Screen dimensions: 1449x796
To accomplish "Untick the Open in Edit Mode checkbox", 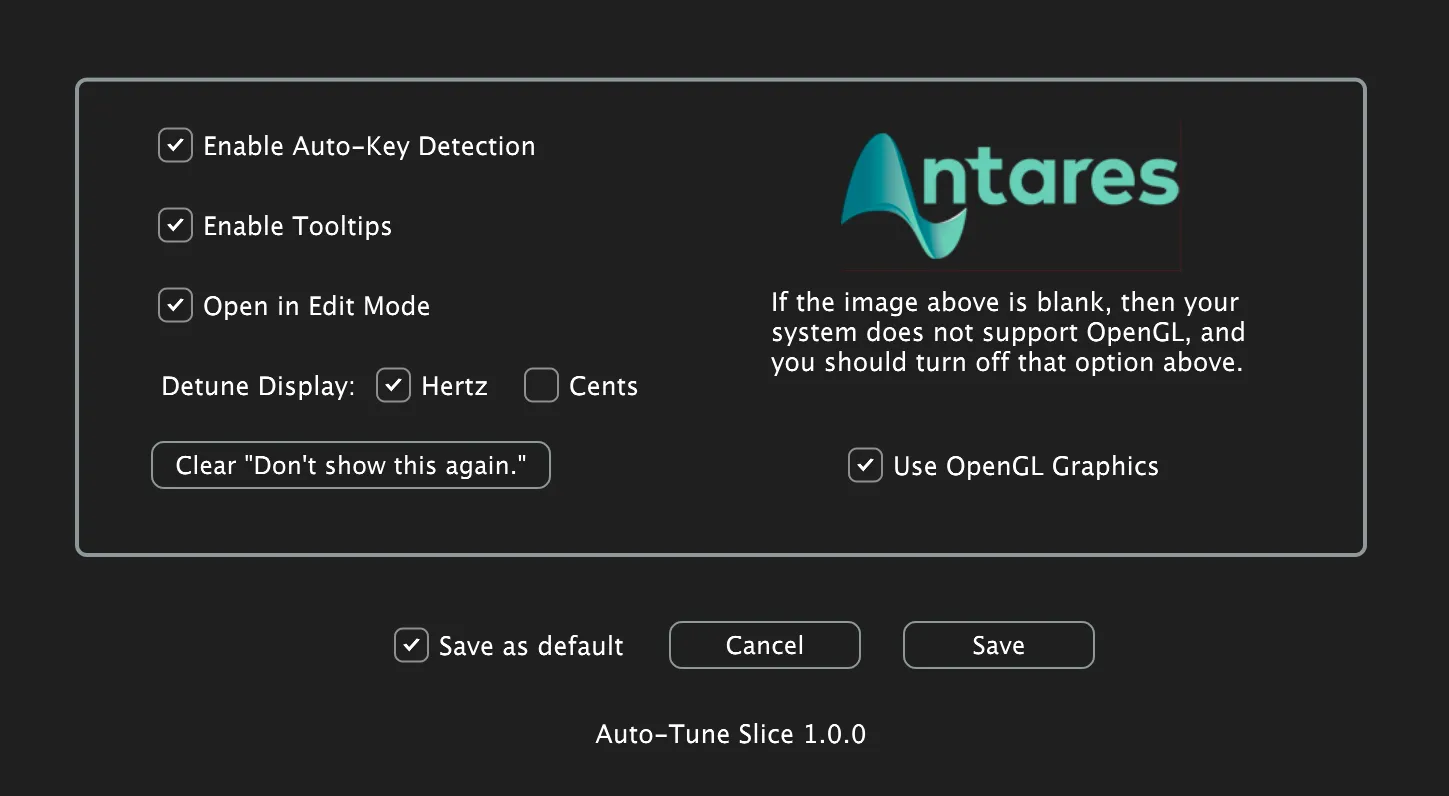I will (x=175, y=305).
